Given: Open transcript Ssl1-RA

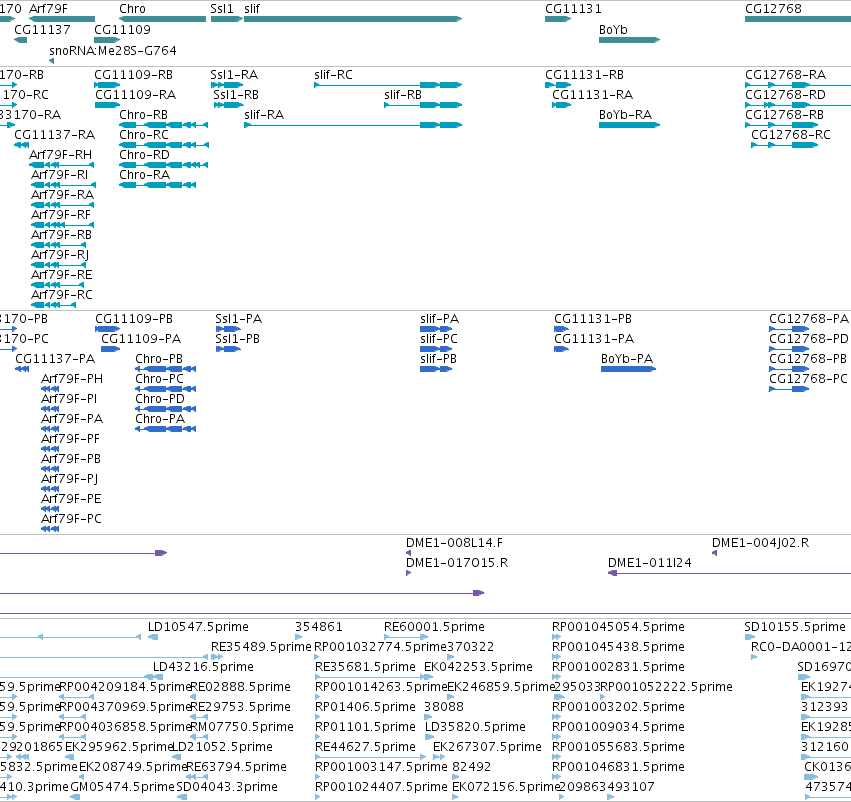Looking at the screenshot, I should (x=234, y=75).
